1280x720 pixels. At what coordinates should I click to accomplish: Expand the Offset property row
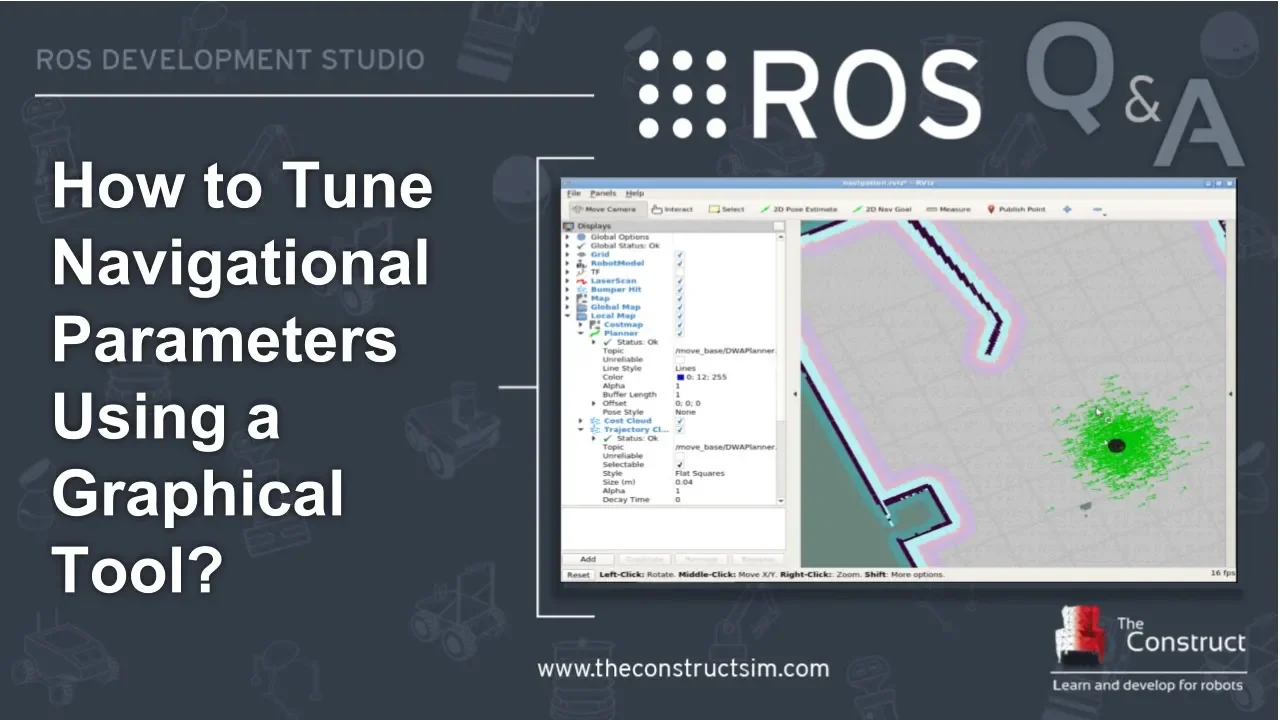593,403
